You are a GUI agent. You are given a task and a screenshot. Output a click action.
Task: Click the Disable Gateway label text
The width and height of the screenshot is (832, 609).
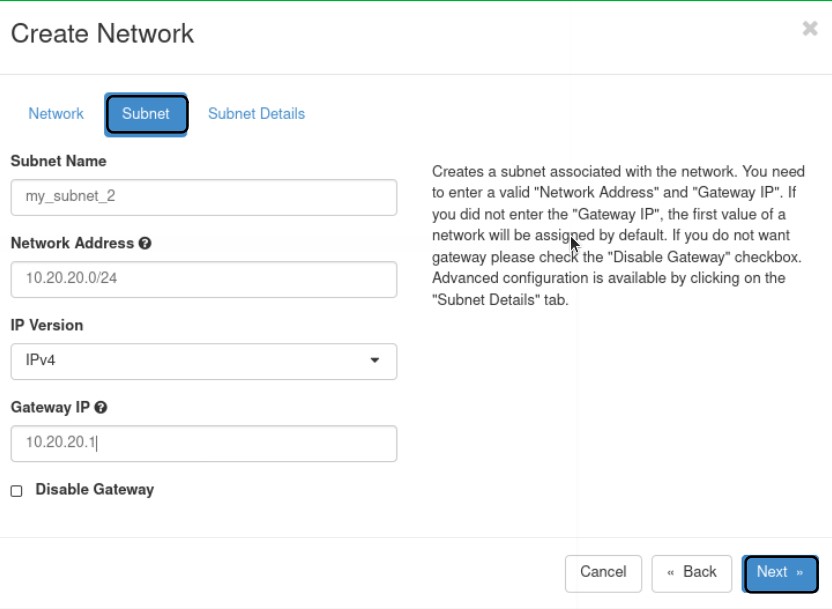(94, 490)
